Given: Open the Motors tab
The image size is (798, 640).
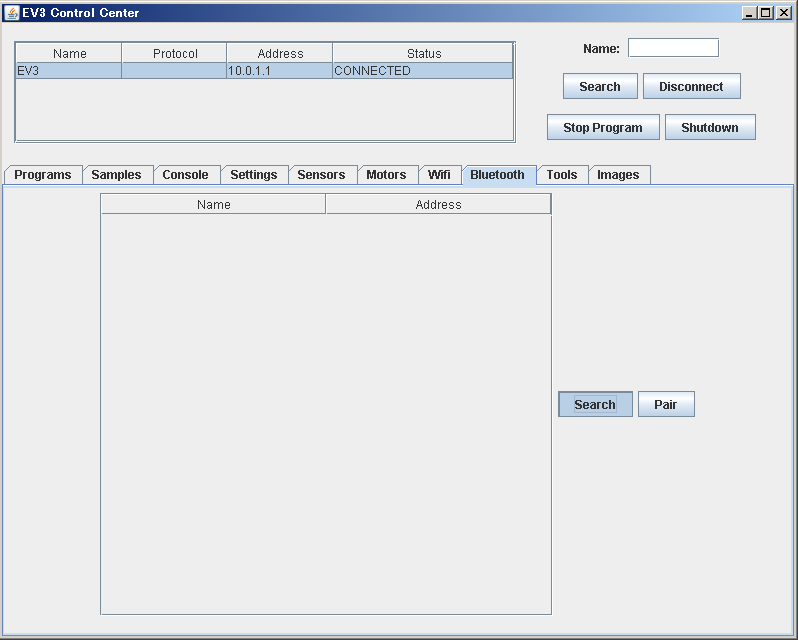Looking at the screenshot, I should click(386, 174).
